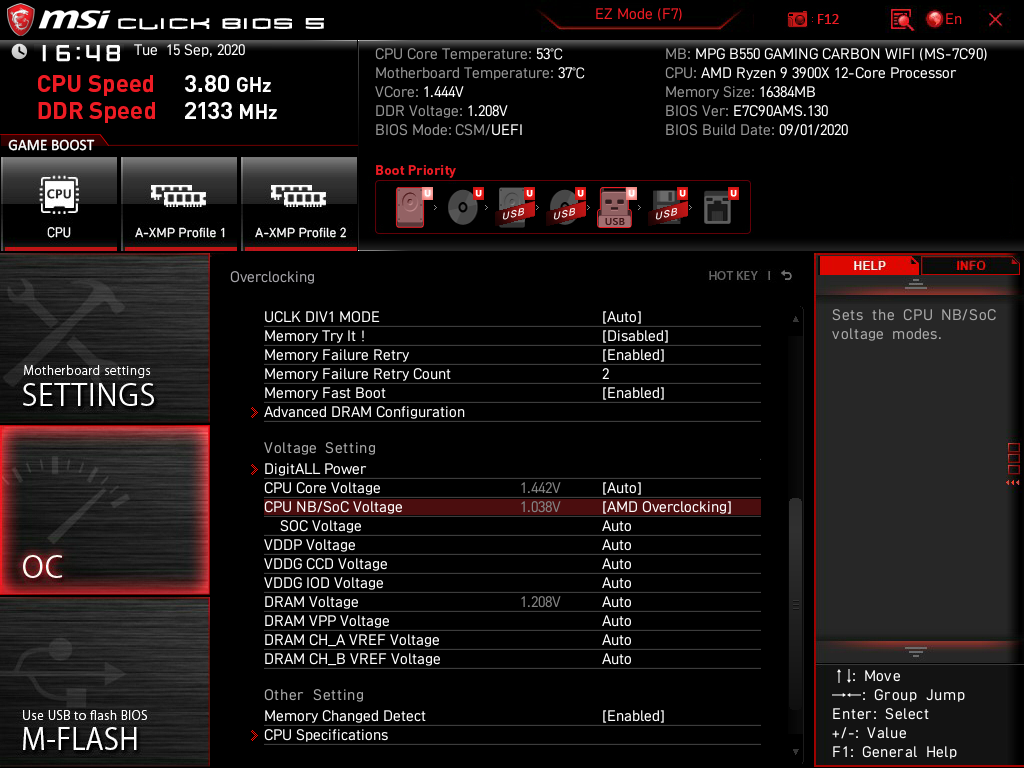This screenshot has width=1024, height=768.
Task: Click the scrollbar down arrow in Overclocking list
Action: [x=795, y=752]
